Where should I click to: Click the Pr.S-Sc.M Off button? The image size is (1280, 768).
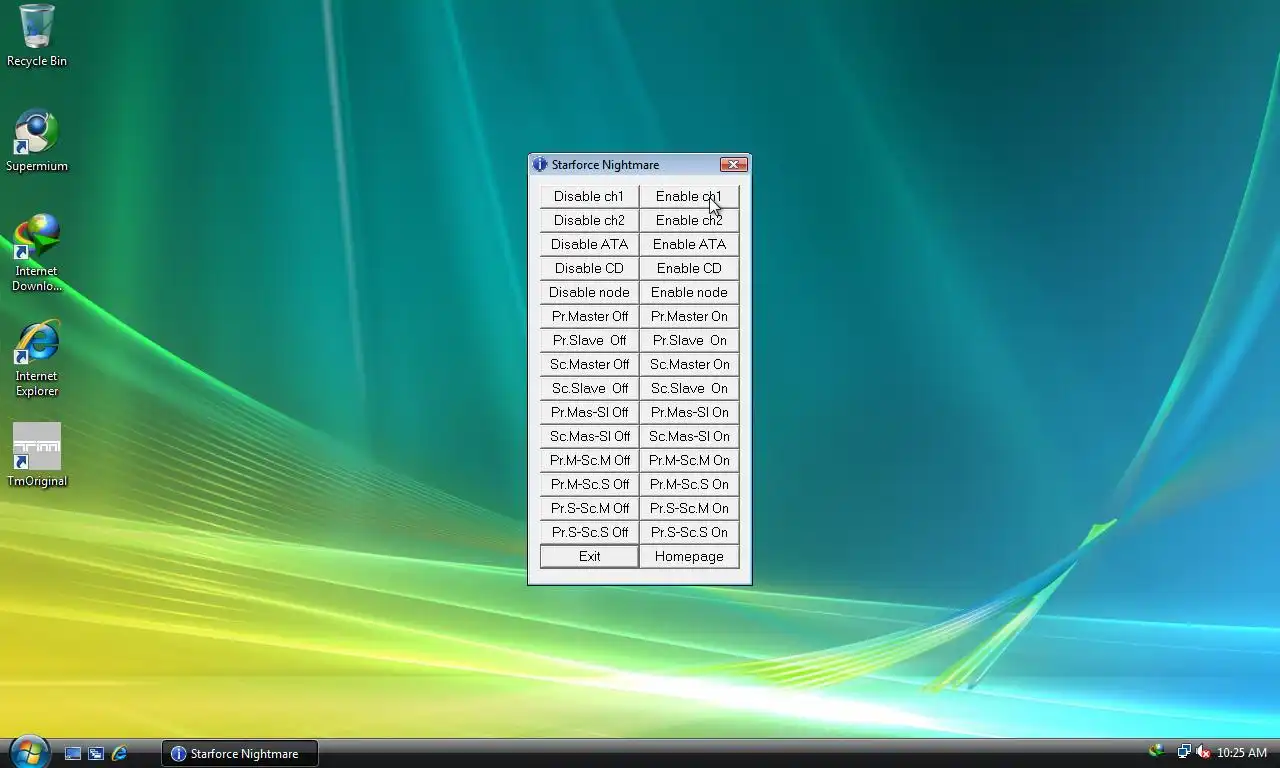pyautogui.click(x=589, y=508)
